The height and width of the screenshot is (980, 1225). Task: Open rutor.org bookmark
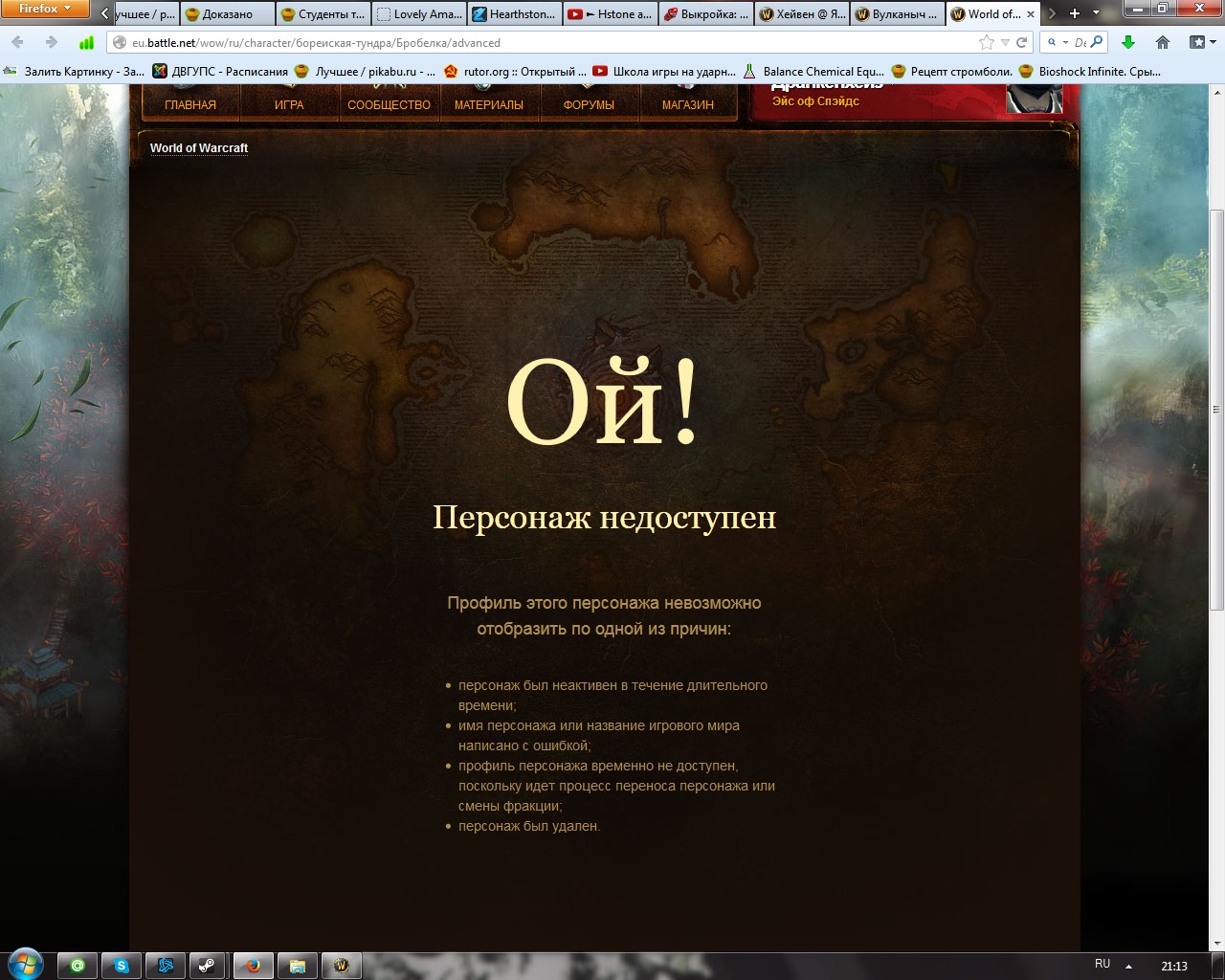tap(515, 71)
